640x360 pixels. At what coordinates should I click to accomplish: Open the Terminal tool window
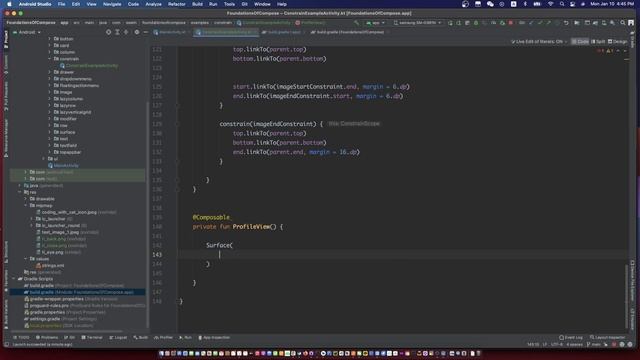coord(92,338)
